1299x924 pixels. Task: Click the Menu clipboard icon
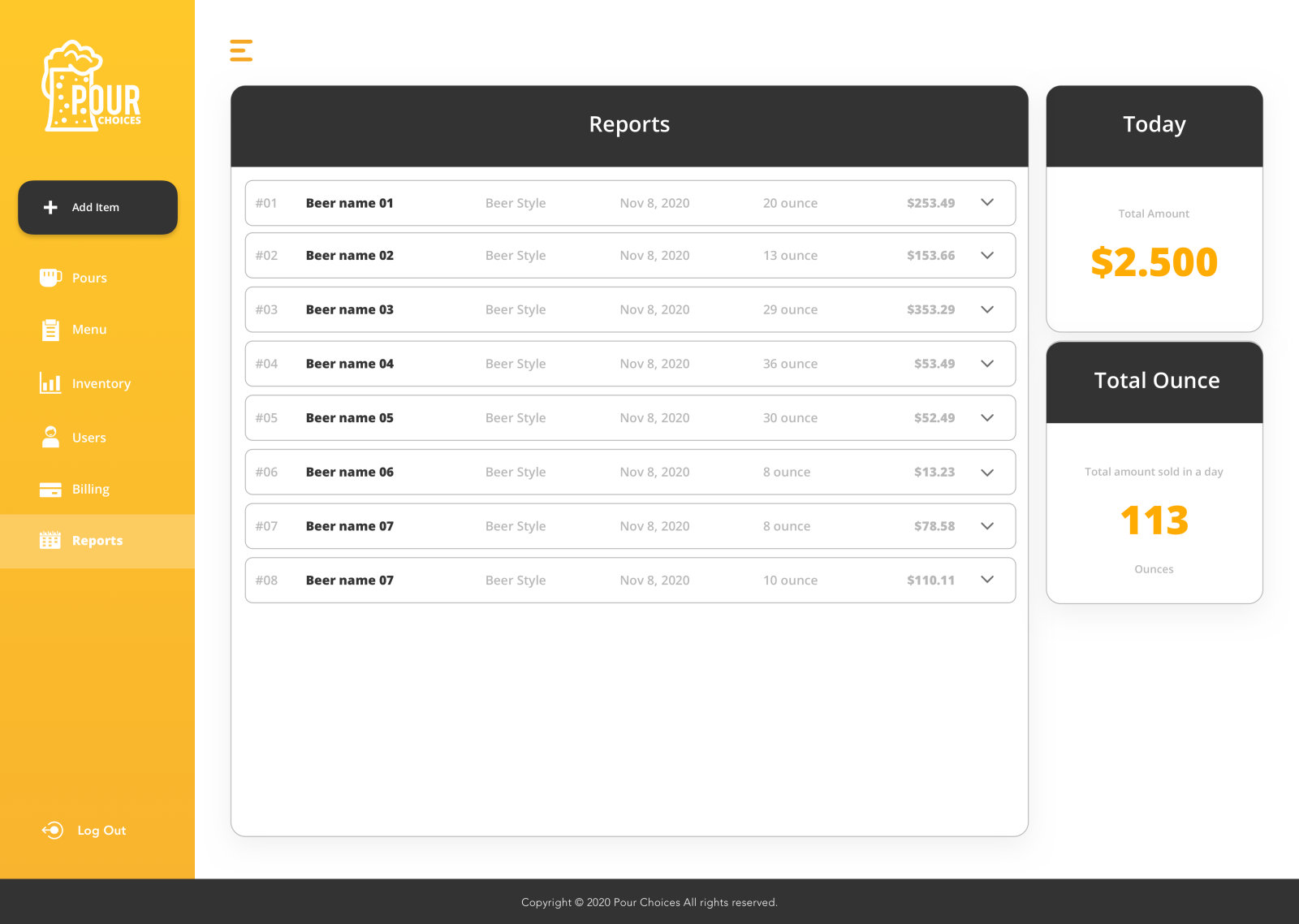tap(50, 330)
